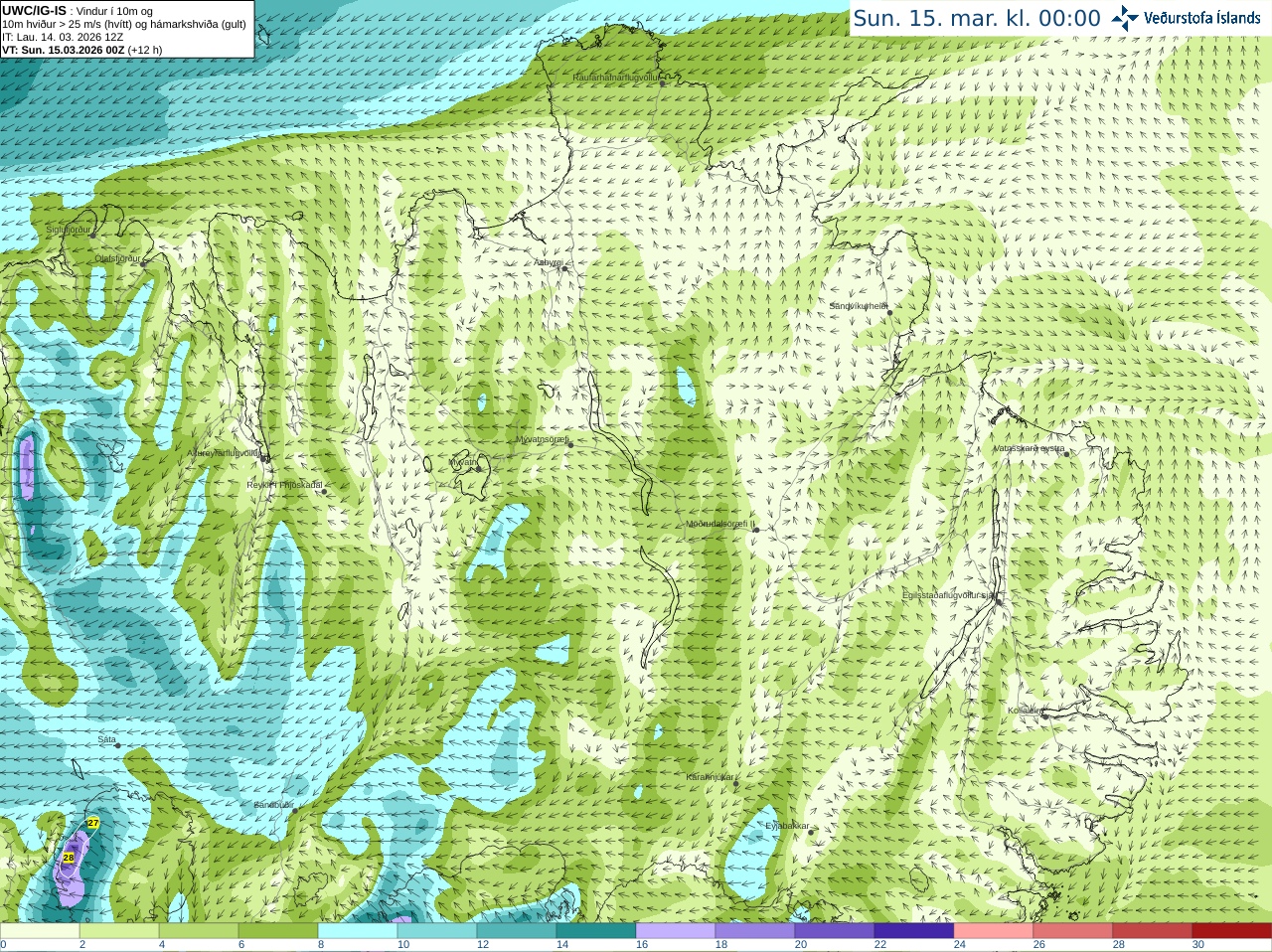
Task: Select the 24–26 m/s pink legend swatch
Action: click(x=994, y=931)
